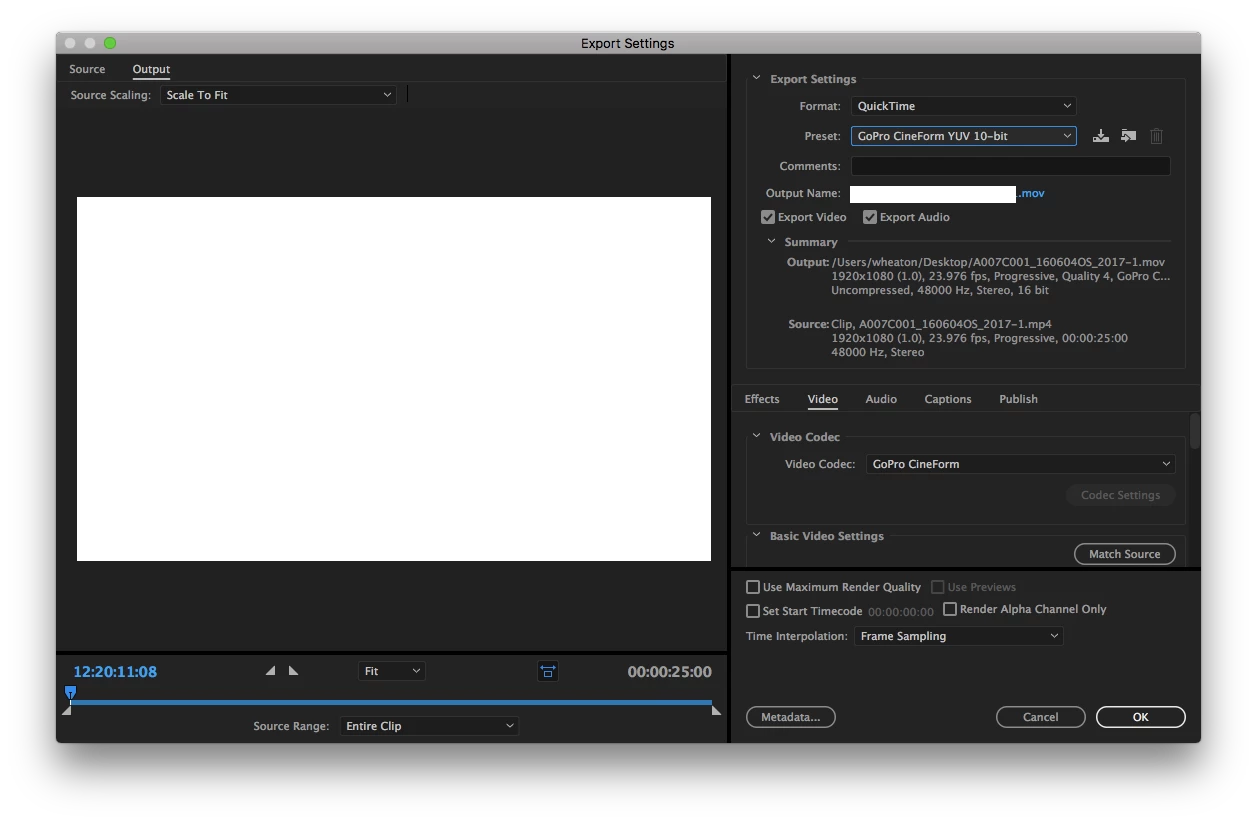Click the white preview video frame
1257x823 pixels.
[394, 379]
